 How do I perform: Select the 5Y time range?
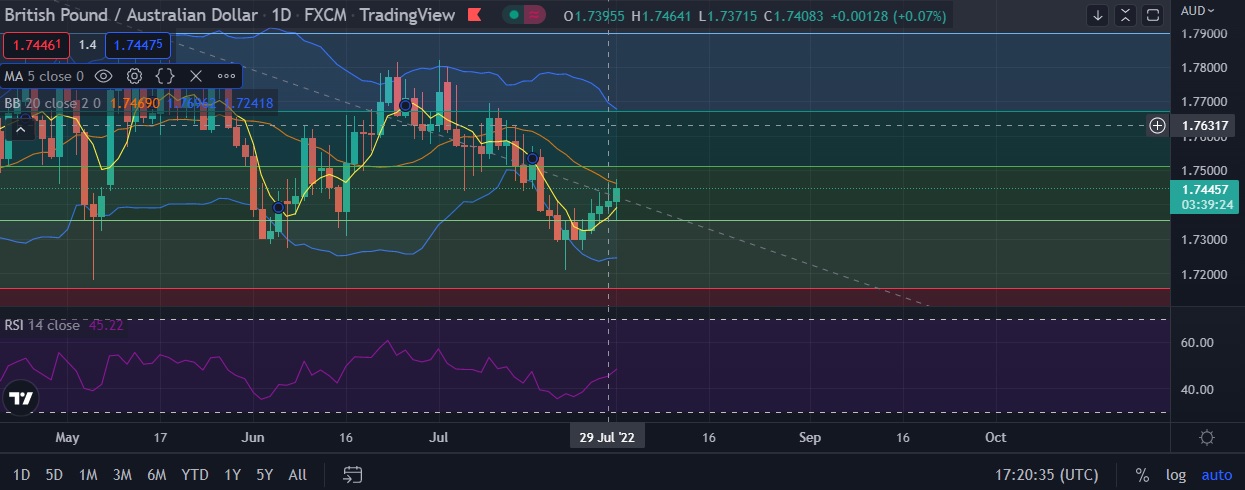pos(264,474)
